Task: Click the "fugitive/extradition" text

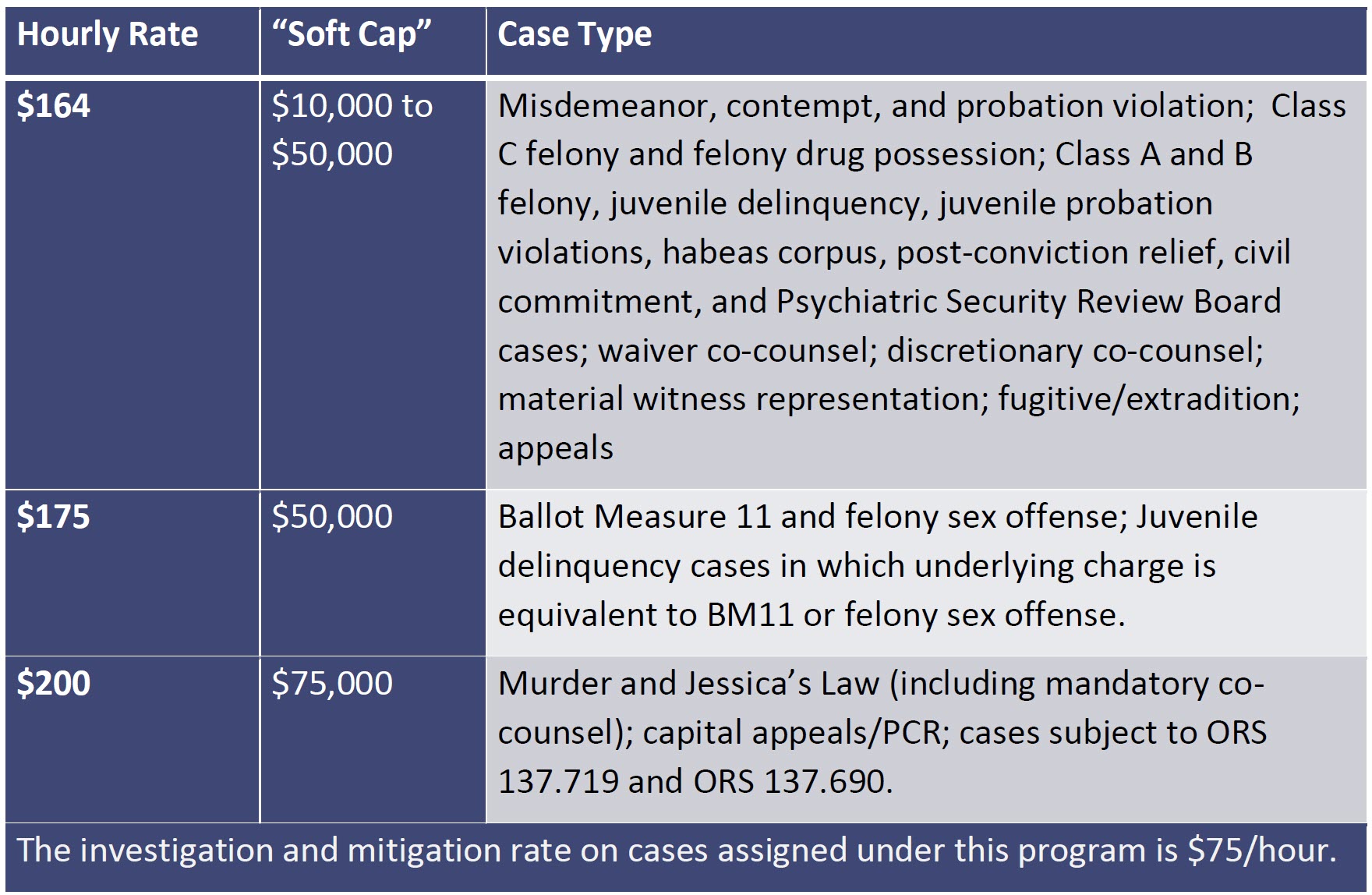Action: (x=1148, y=399)
